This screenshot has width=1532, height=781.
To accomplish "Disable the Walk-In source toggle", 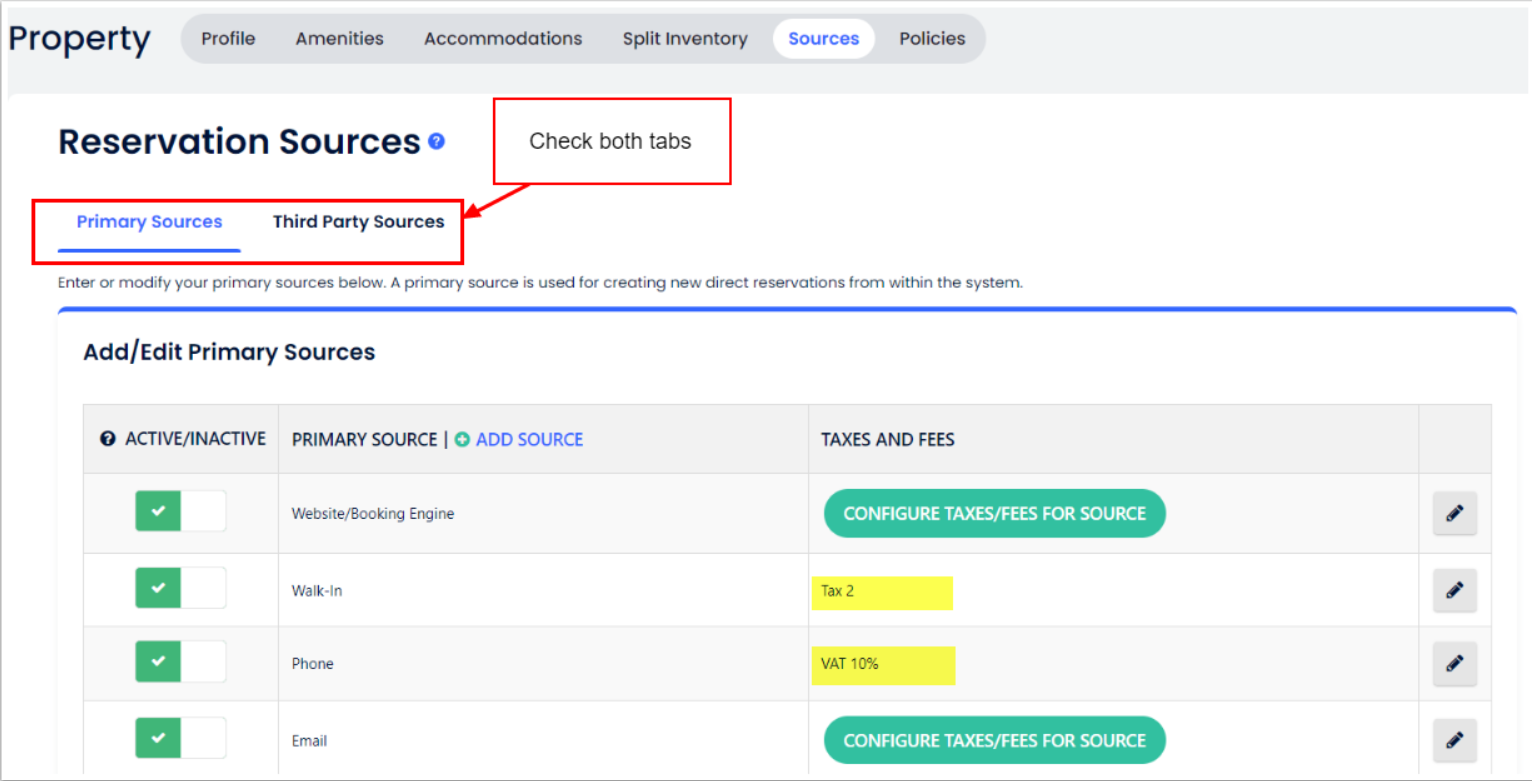I will [181, 588].
